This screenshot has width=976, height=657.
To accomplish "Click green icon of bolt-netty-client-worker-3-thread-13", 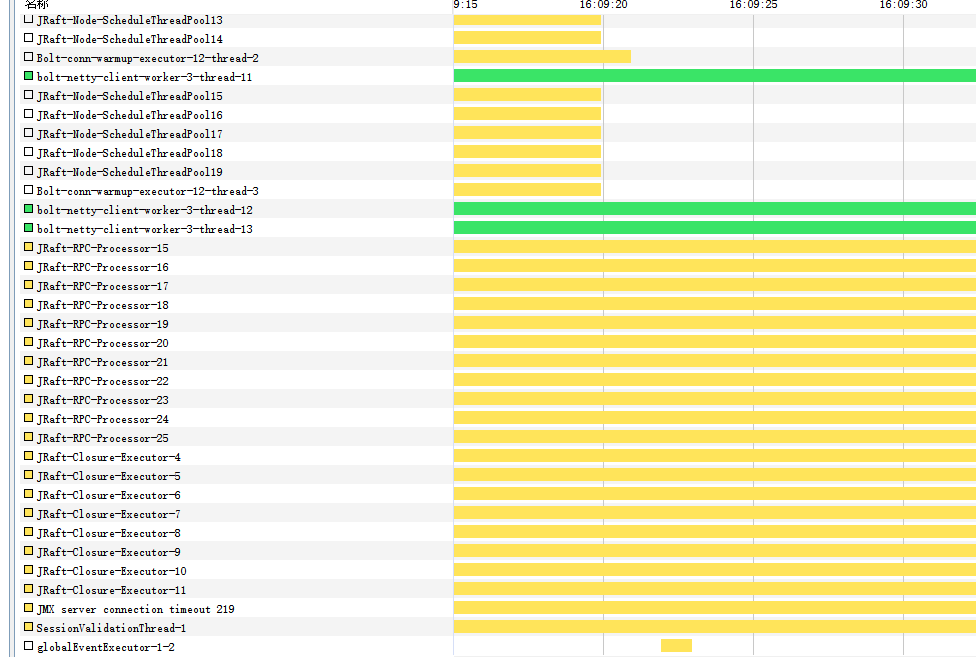I will tap(28, 228).
